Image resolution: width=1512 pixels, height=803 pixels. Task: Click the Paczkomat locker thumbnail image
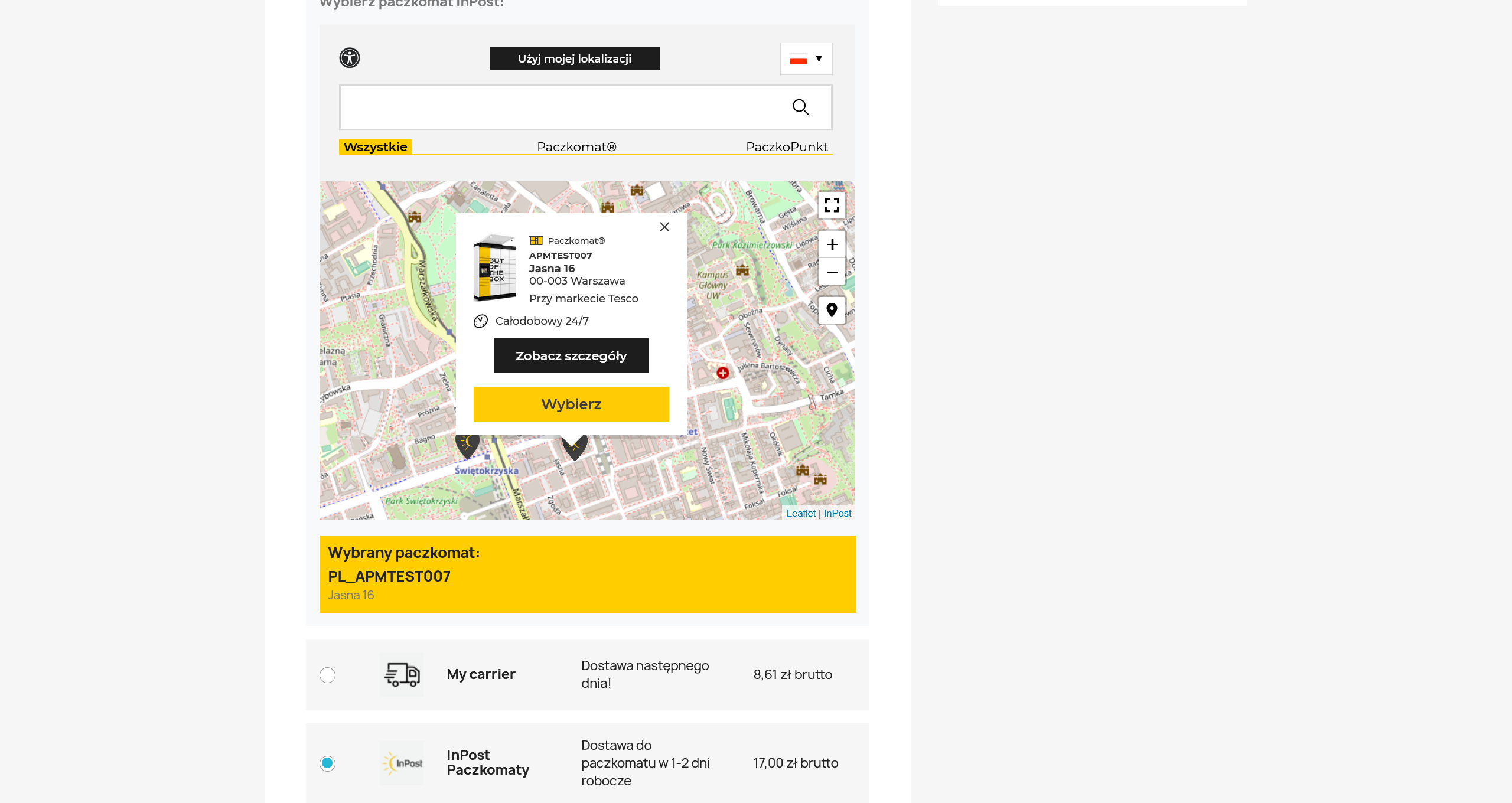(x=494, y=269)
